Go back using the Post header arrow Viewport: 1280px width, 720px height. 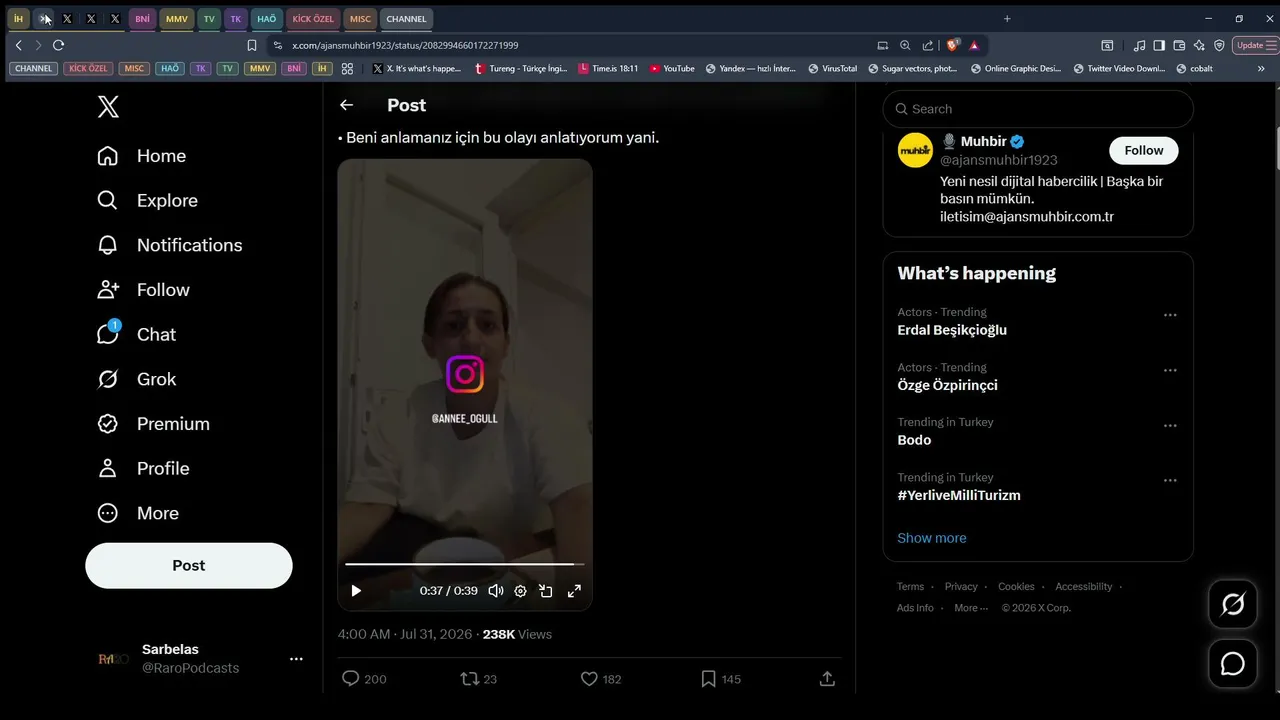[346, 105]
